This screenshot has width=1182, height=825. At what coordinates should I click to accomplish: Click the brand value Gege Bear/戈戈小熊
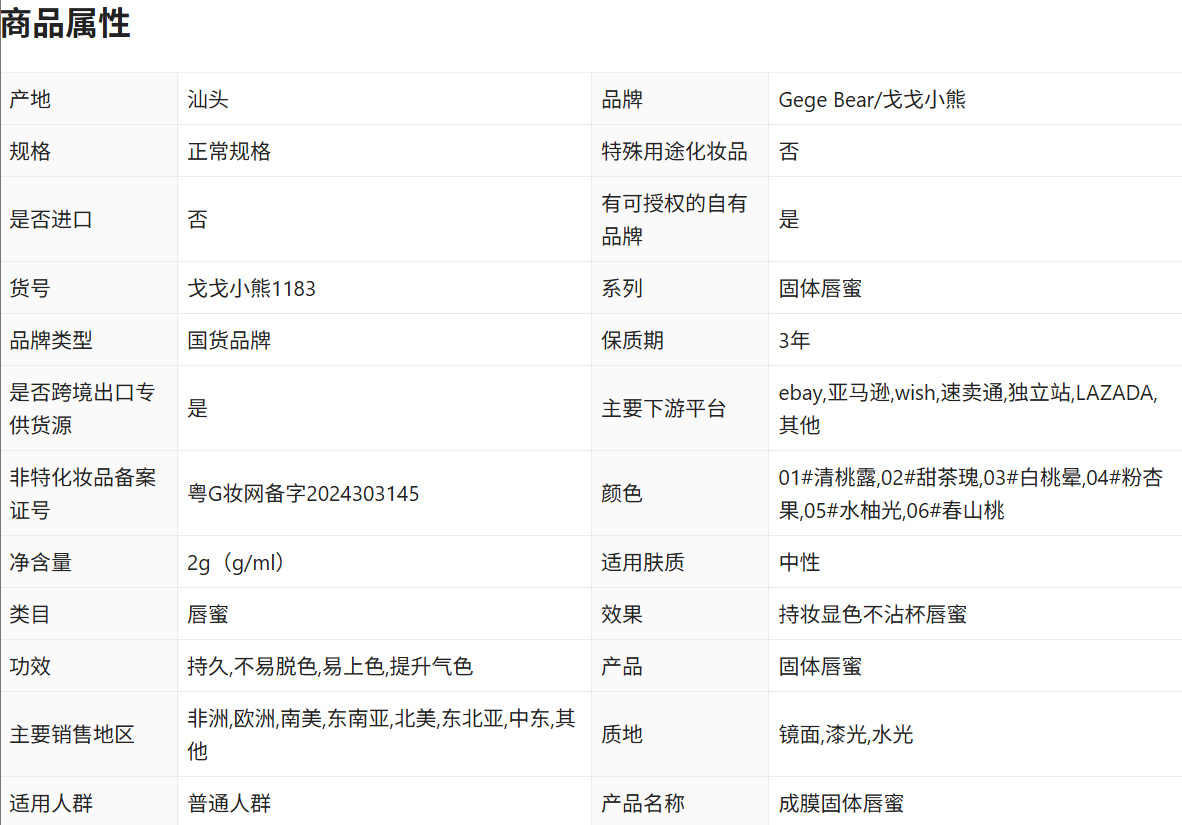872,99
